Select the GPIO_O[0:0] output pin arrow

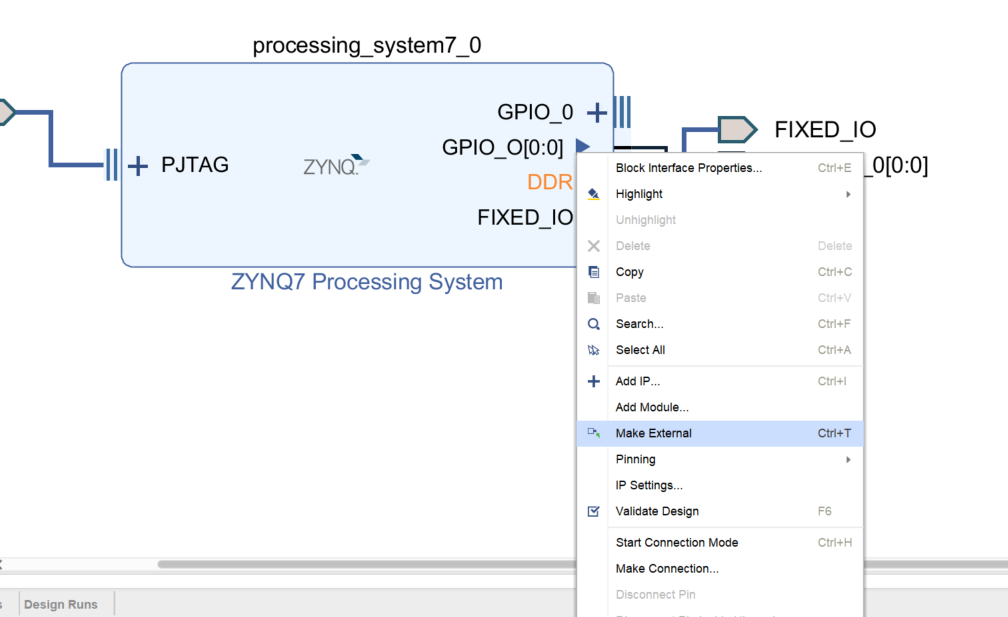click(582, 147)
